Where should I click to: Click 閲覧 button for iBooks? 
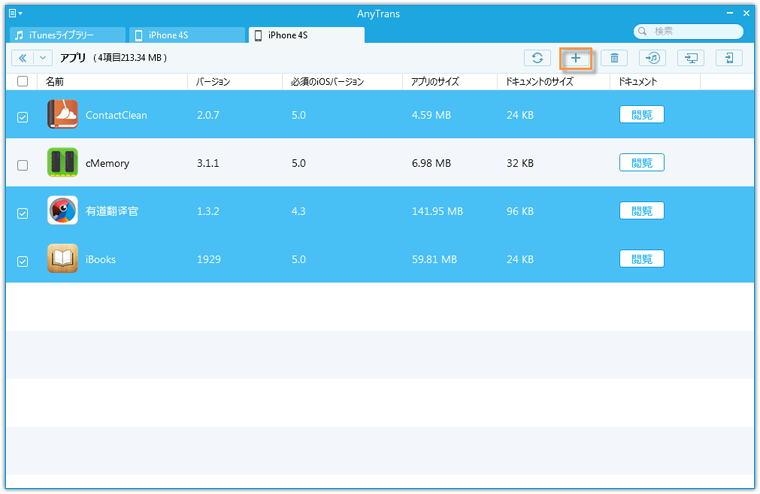[641, 258]
